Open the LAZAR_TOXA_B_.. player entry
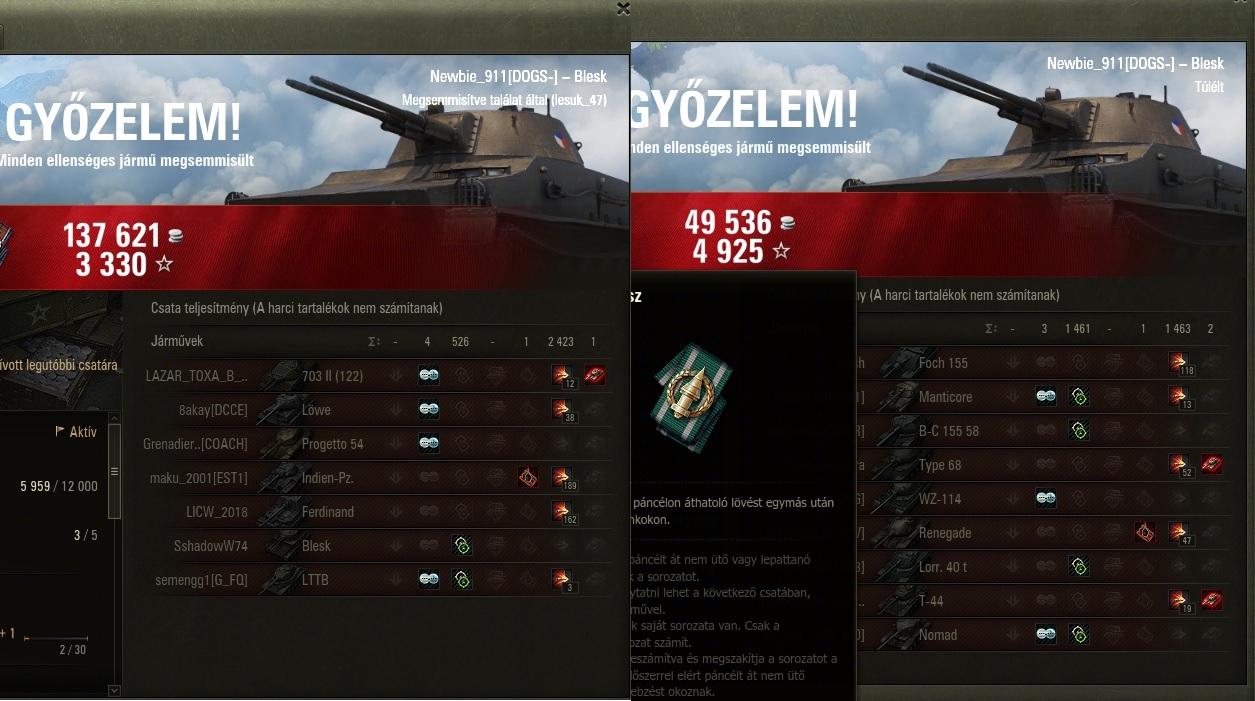 (x=197, y=376)
